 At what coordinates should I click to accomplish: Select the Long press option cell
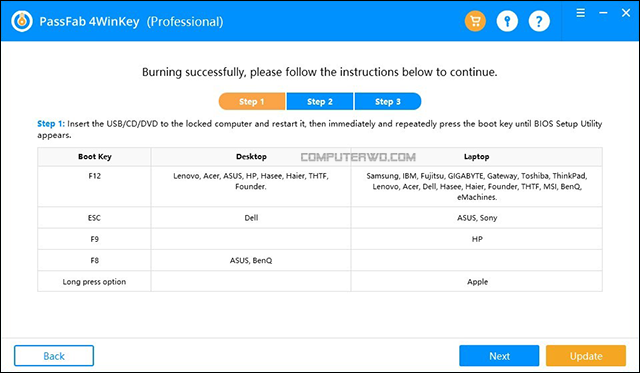pos(94,282)
